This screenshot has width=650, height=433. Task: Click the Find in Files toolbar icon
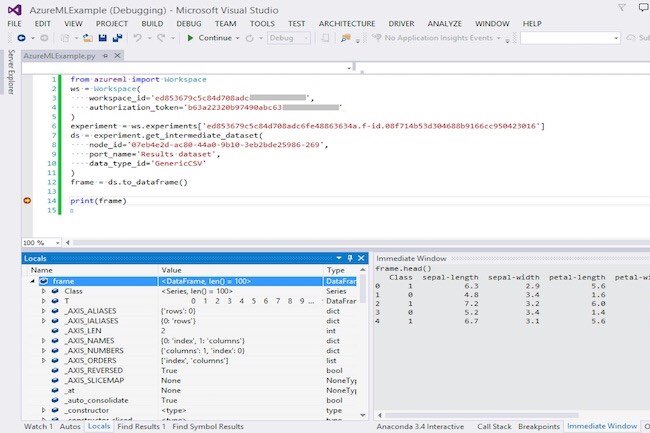(345, 38)
